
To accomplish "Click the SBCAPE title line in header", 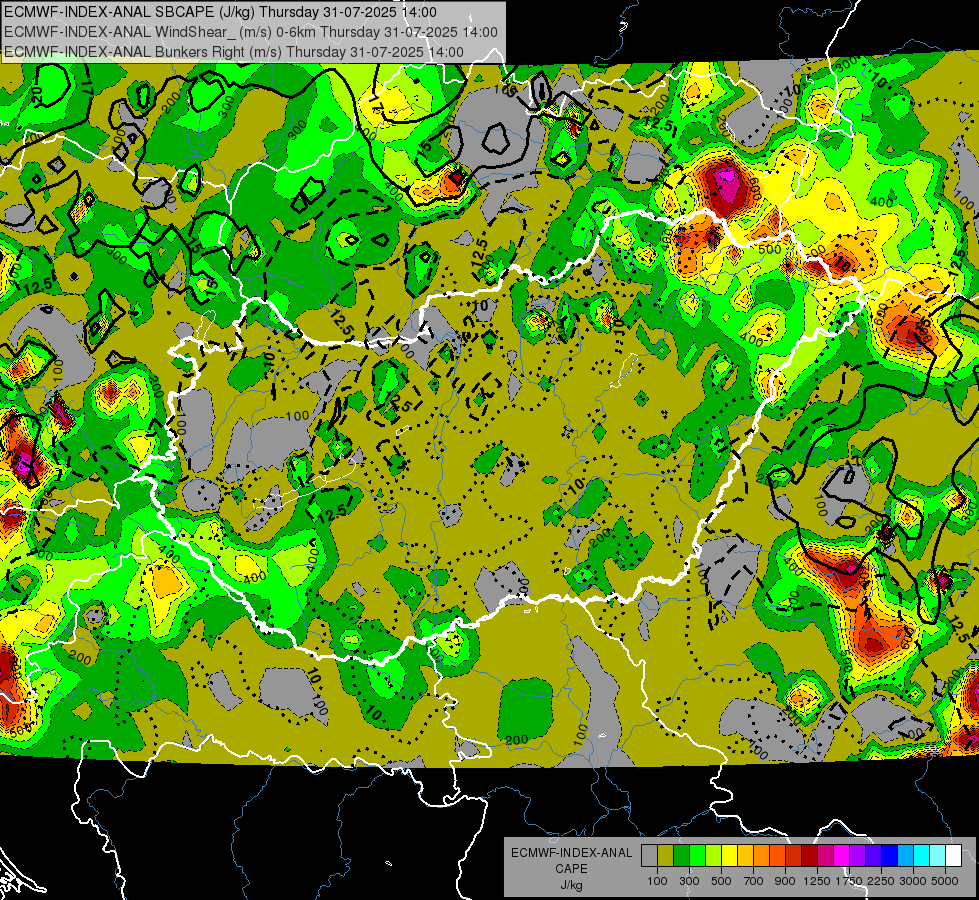I will click(220, 12).
